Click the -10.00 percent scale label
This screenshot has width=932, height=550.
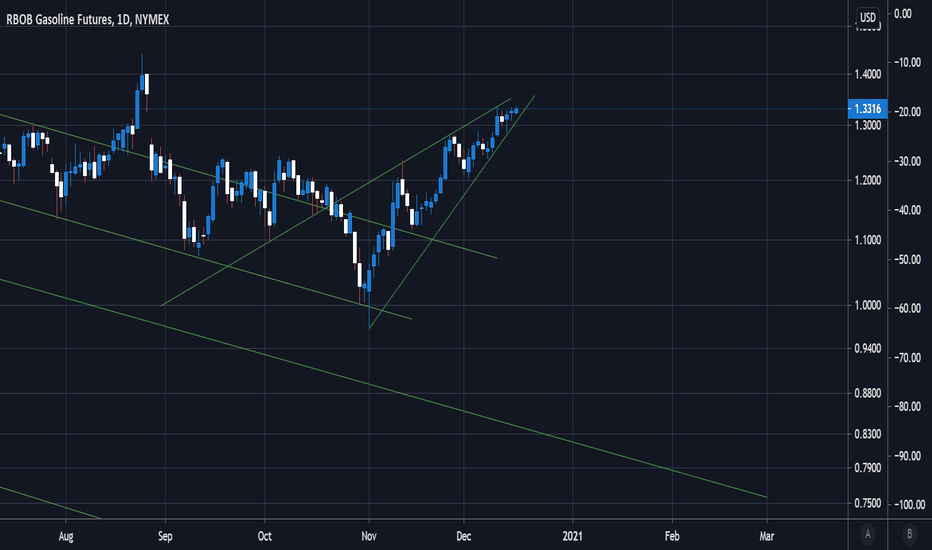coord(907,62)
